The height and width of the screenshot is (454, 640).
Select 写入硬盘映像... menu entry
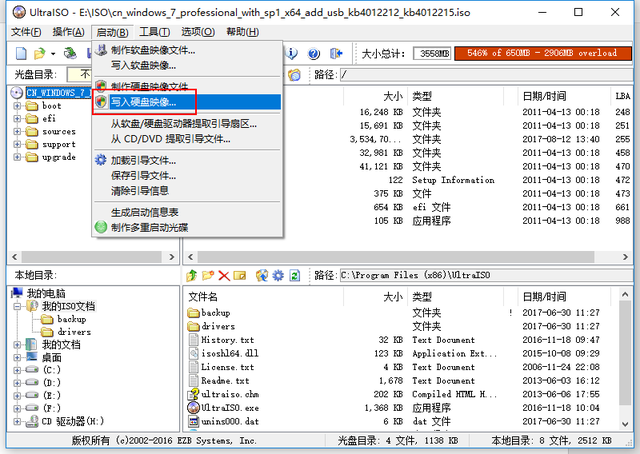[188, 102]
